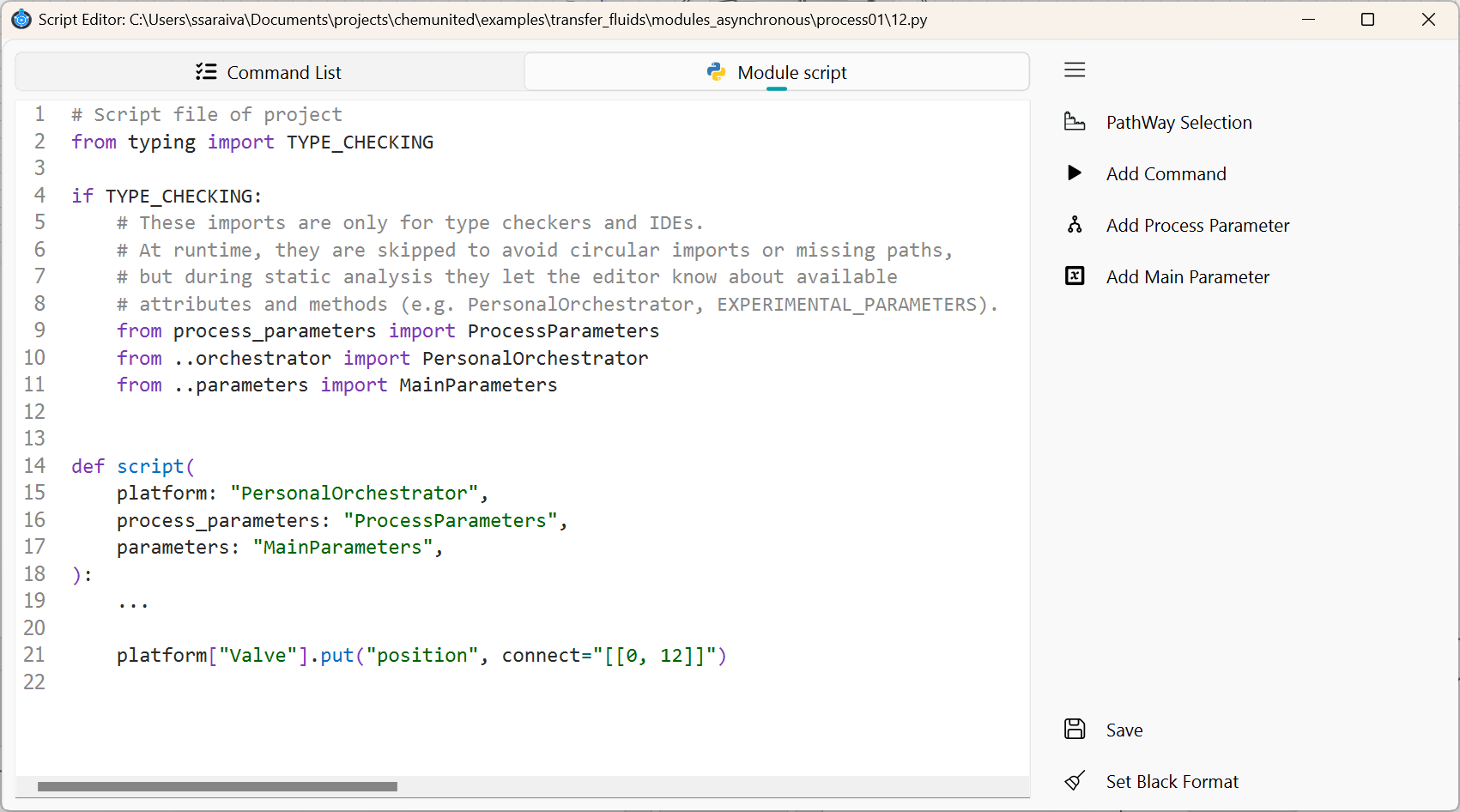This screenshot has width=1460, height=812.
Task: Select the Module script tab
Action: pos(777,72)
